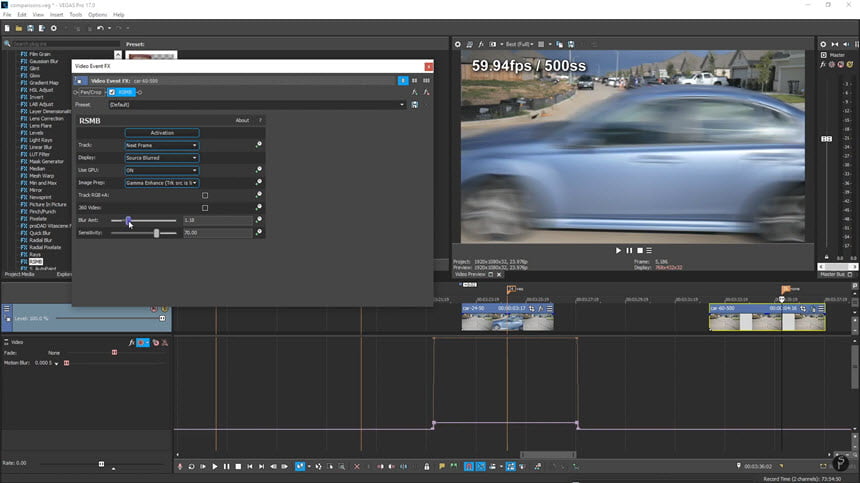This screenshot has height=483, width=860.
Task: Open Video Preview properties gear icon
Action: (x=457, y=44)
